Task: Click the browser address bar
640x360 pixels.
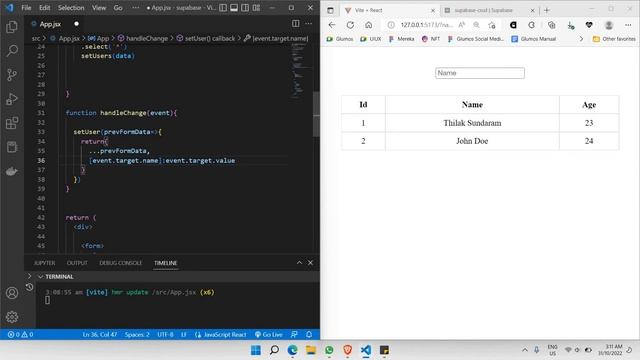Action: coord(427,25)
